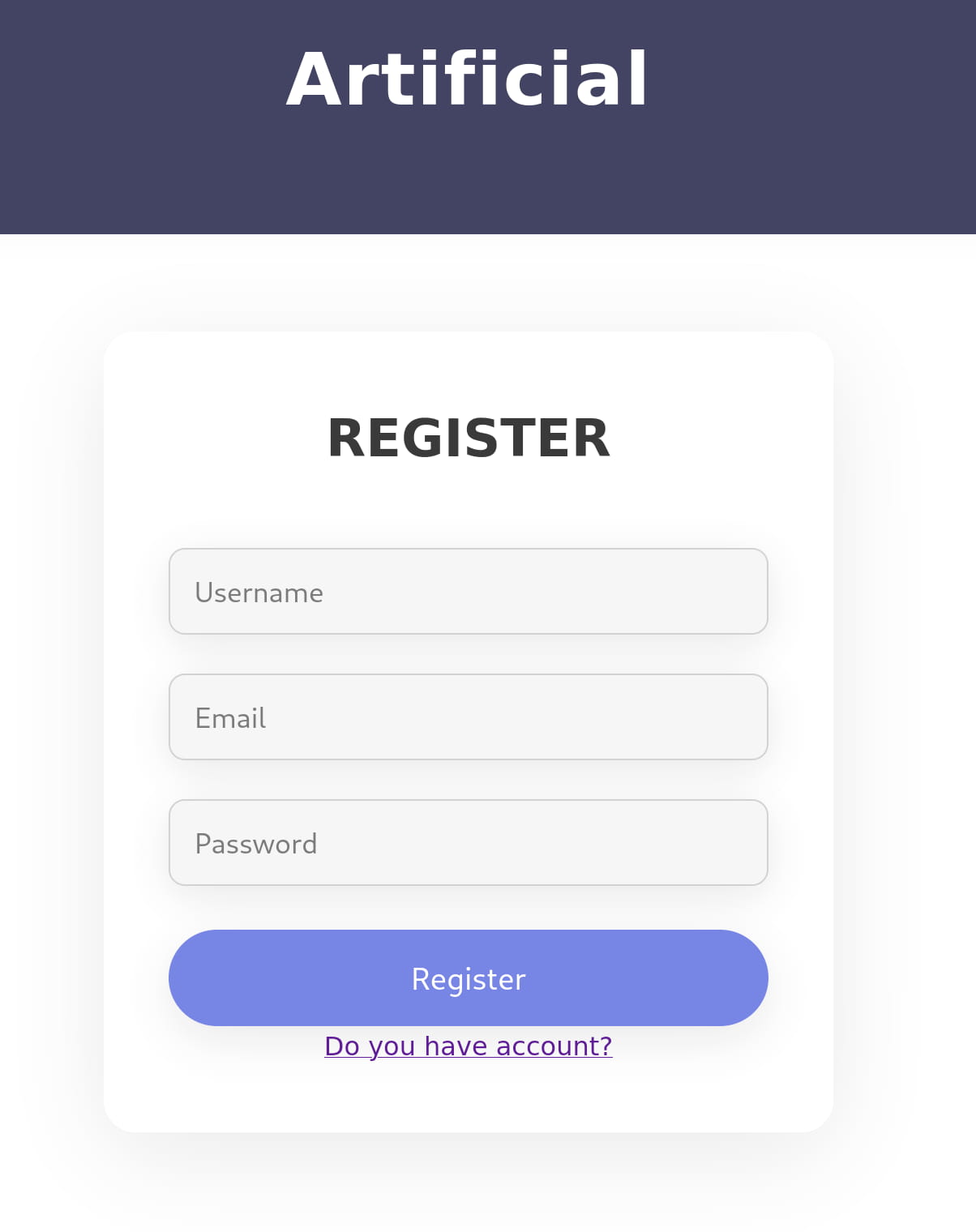Open the "Do you have account?" link
This screenshot has height=1232, width=976.
[468, 1046]
